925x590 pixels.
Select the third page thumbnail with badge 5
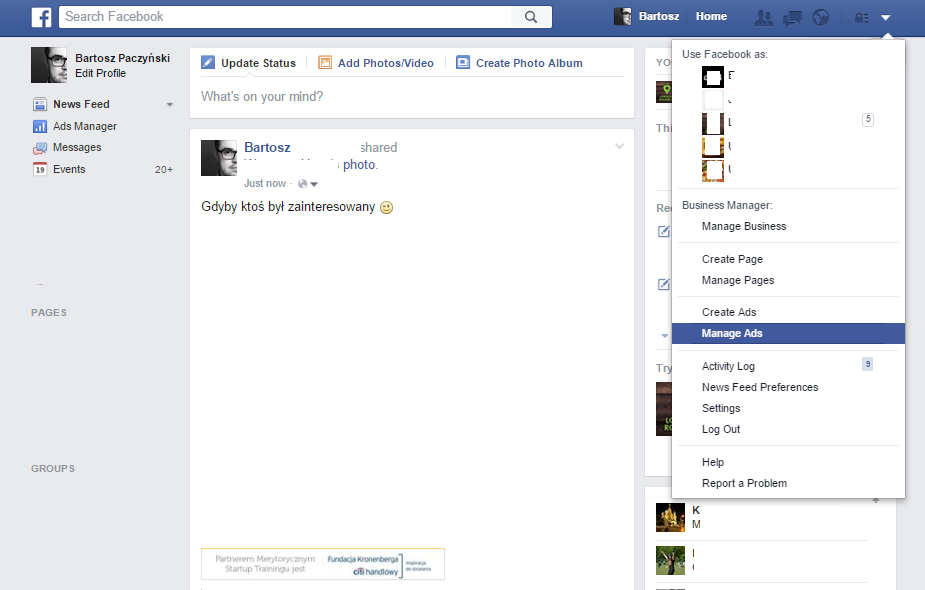[713, 124]
